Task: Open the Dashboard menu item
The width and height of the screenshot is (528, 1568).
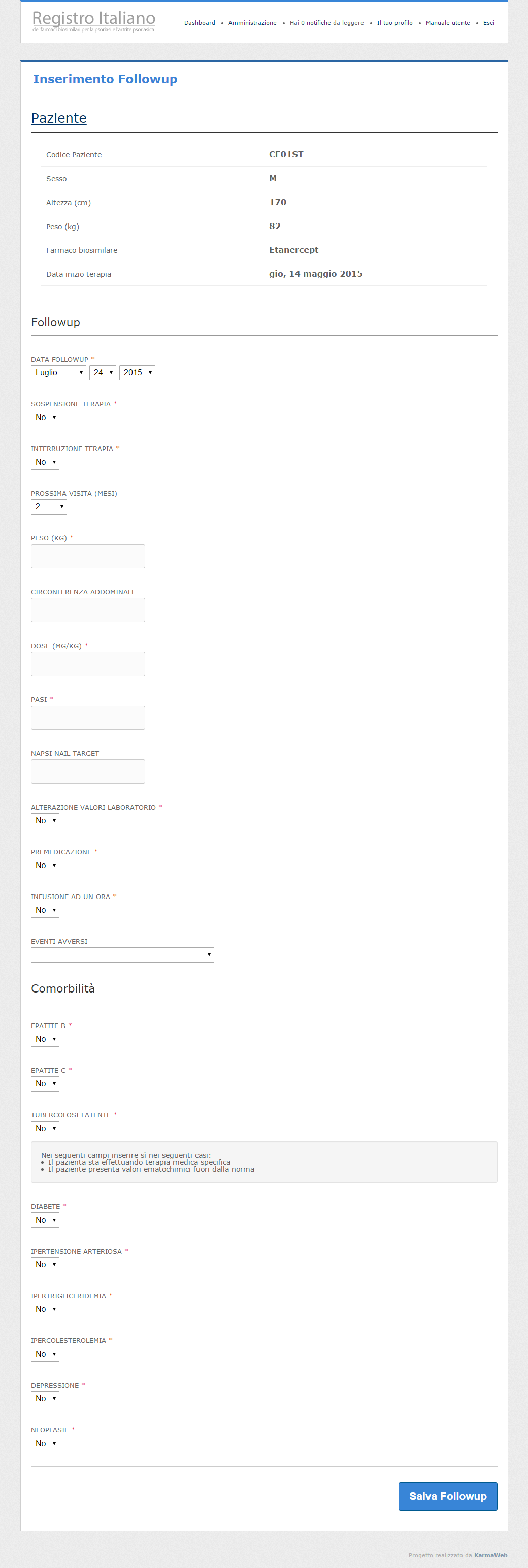Action: tap(200, 23)
